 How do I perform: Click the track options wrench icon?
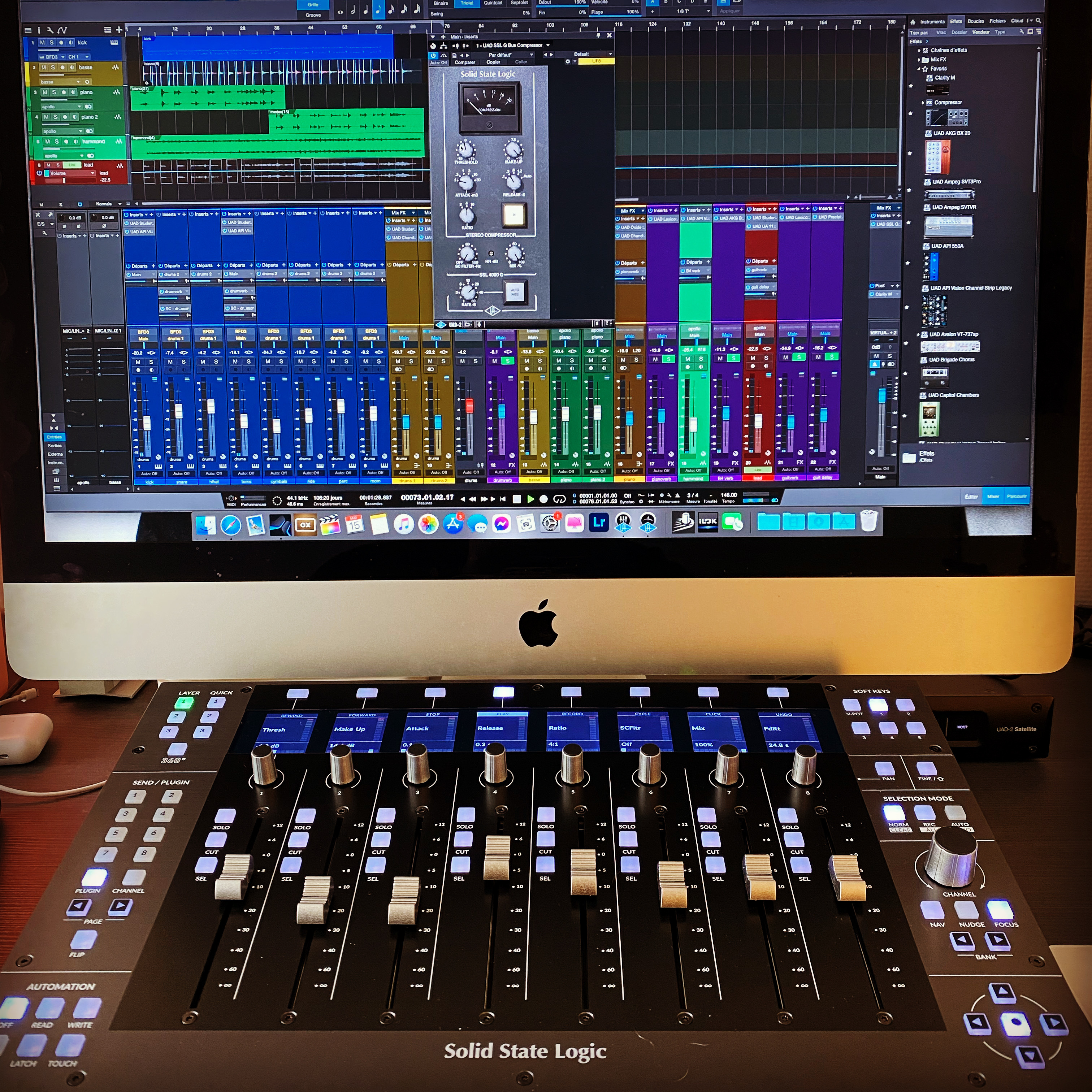click(50, 30)
